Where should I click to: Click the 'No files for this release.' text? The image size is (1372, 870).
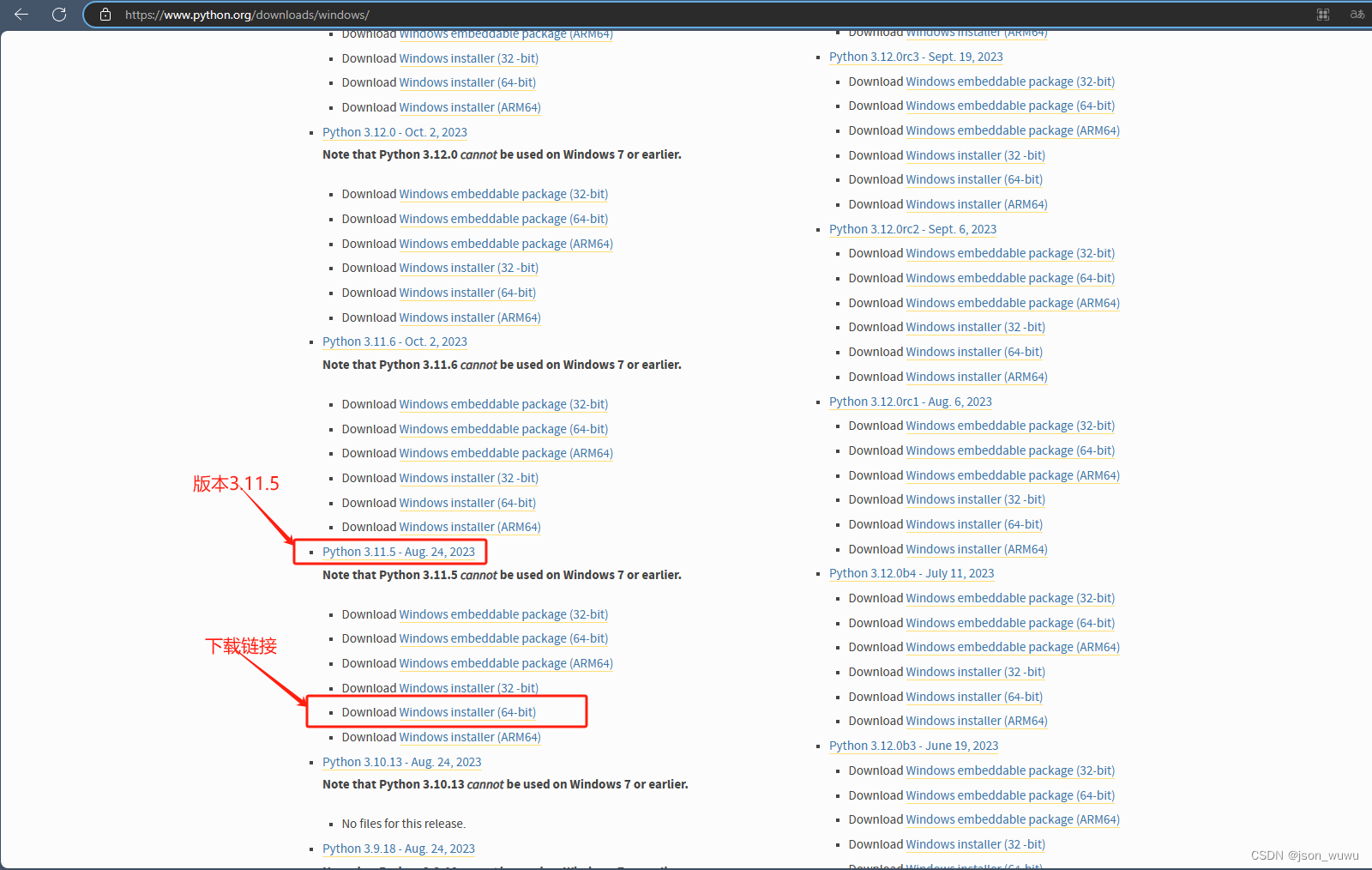[x=404, y=824]
